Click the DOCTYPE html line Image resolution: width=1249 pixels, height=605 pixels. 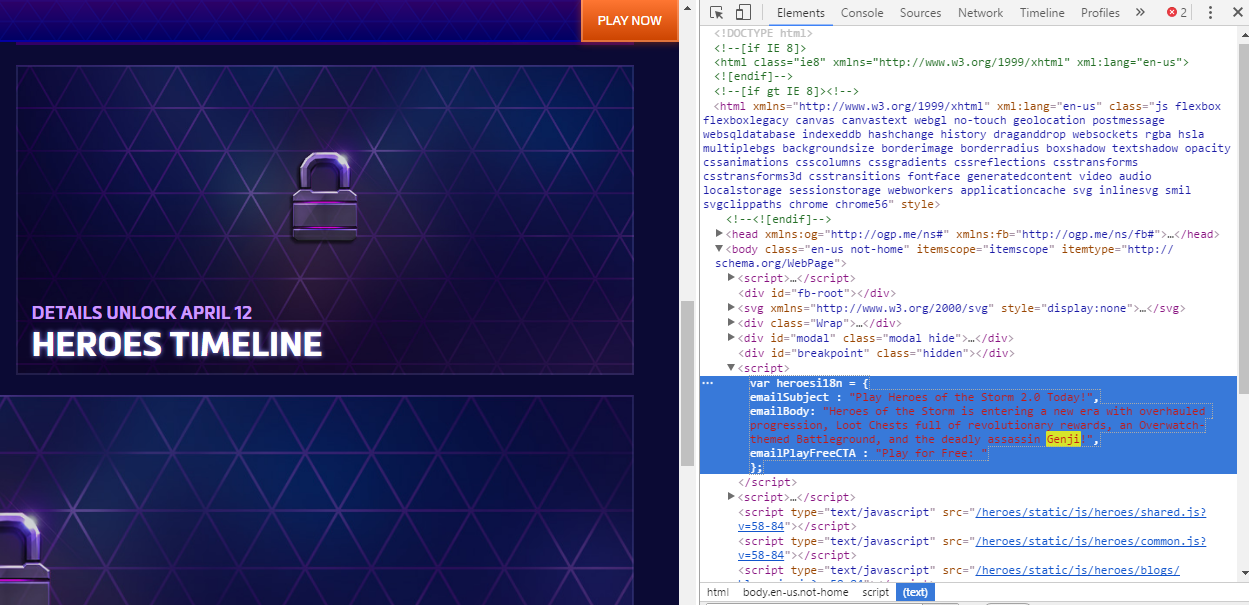pyautogui.click(x=763, y=33)
